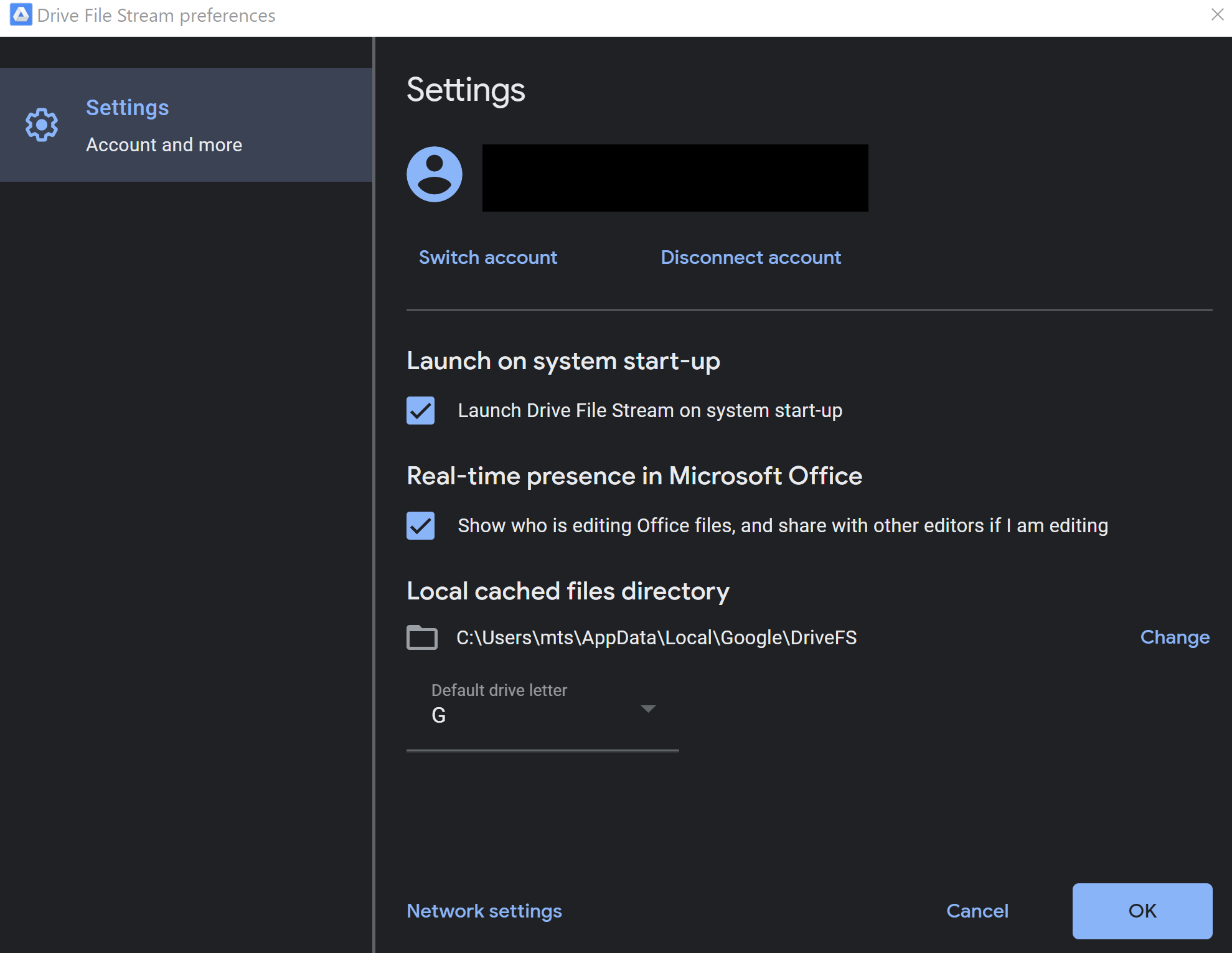This screenshot has height=953, width=1232.
Task: Toggle real-time presence in Office checkbox
Action: pyautogui.click(x=421, y=526)
